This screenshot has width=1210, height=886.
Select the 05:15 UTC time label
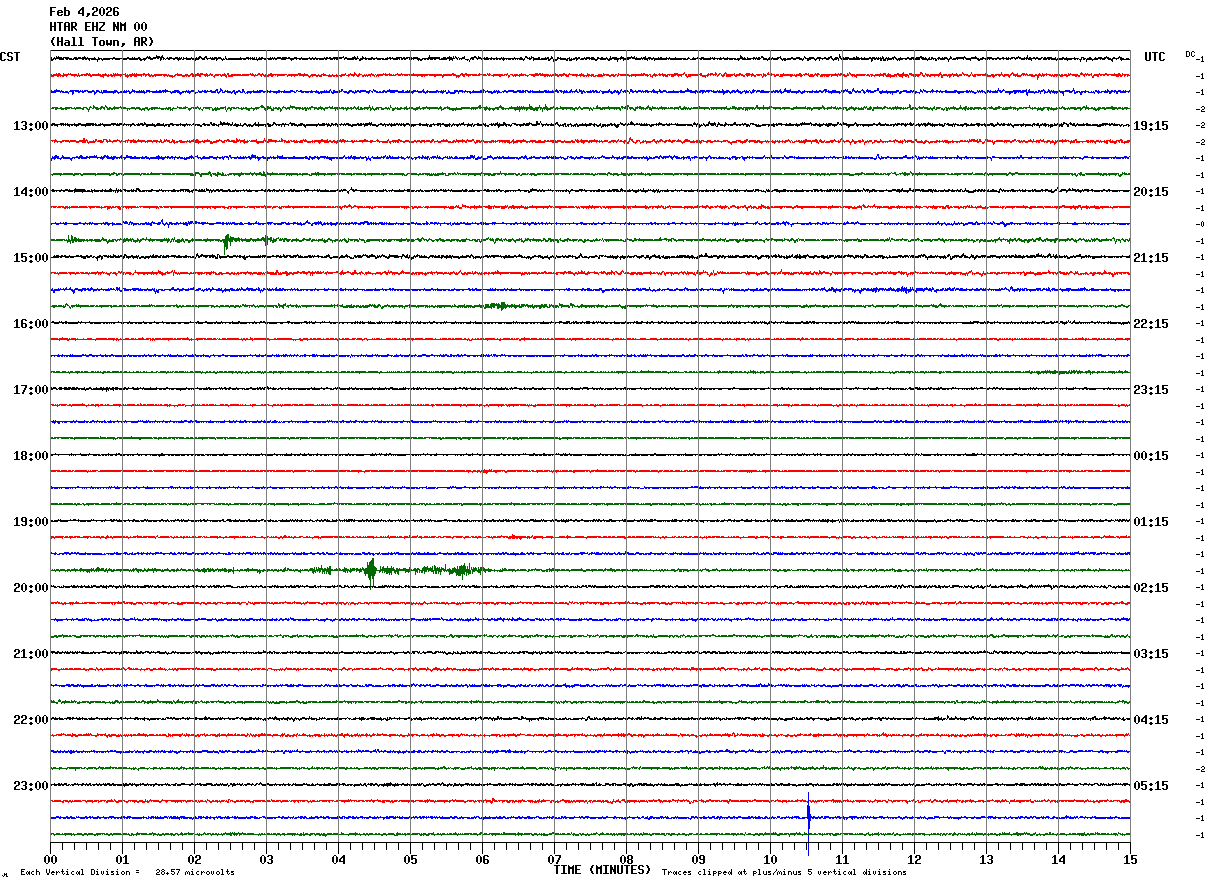tap(1150, 786)
